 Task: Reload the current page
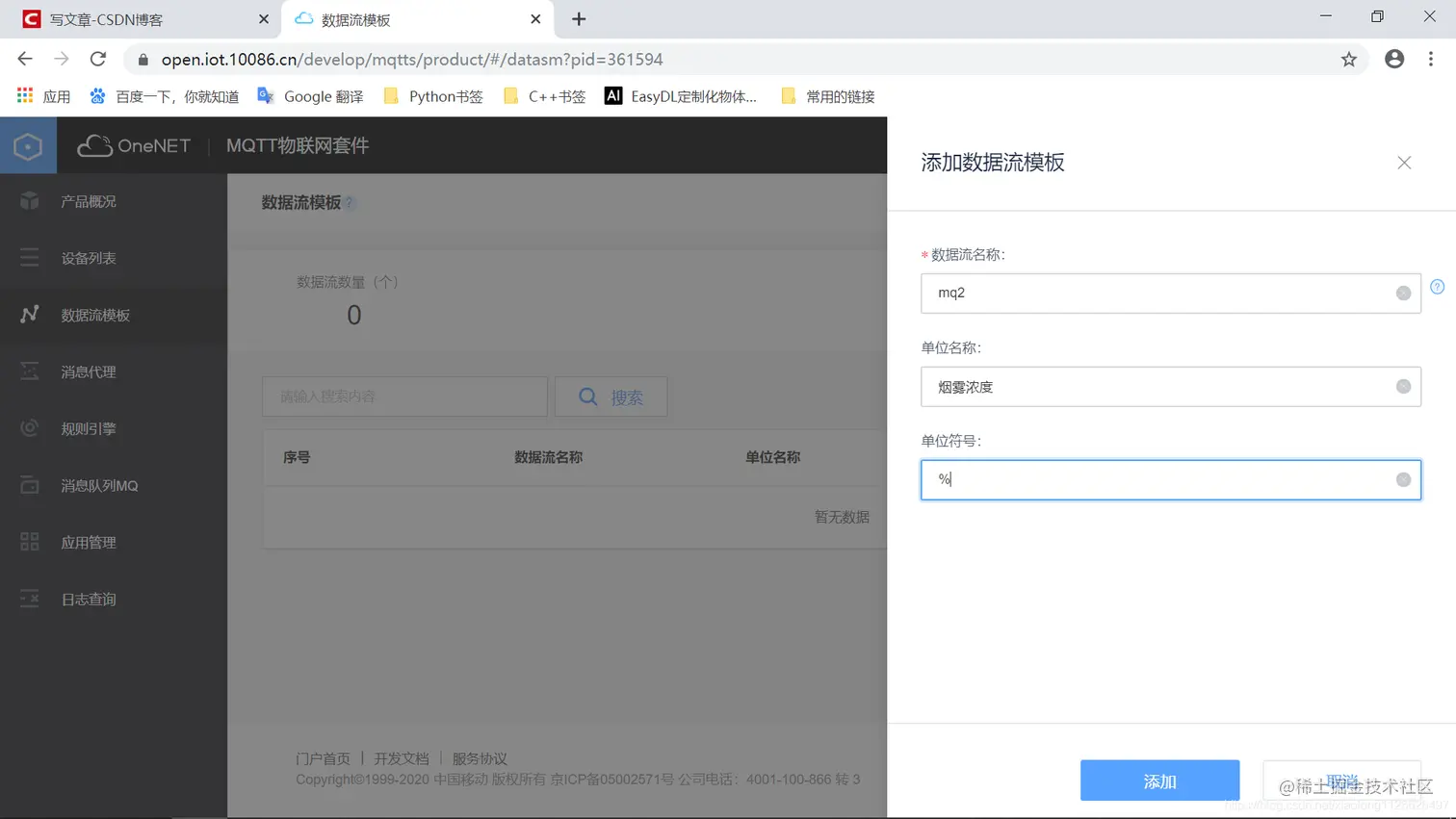tap(98, 59)
